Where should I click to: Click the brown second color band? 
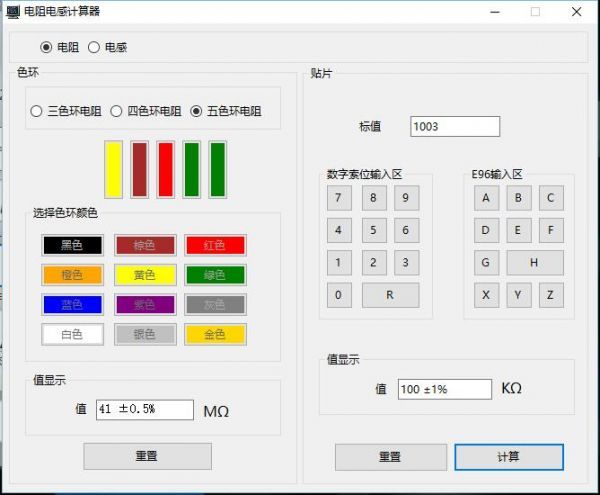tap(140, 169)
